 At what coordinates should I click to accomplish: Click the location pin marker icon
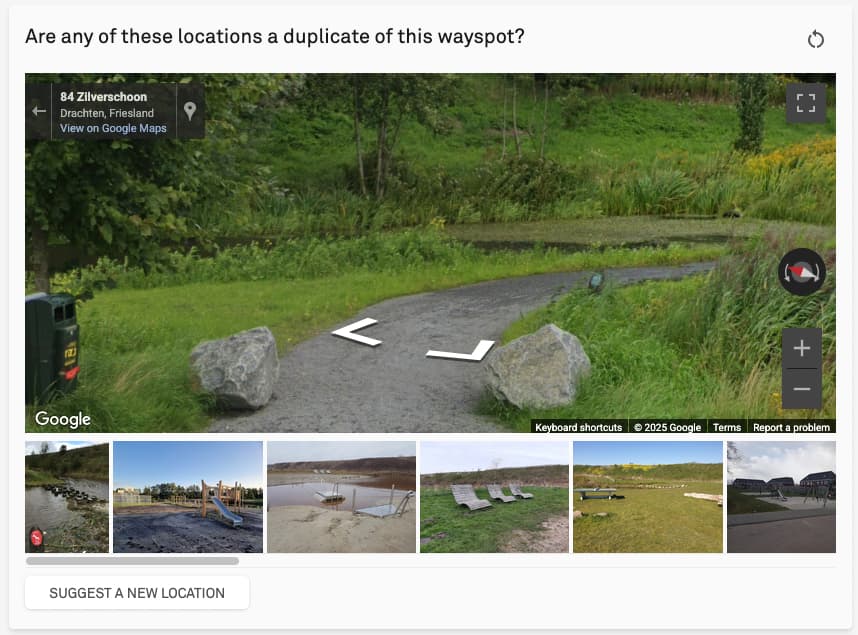190,111
